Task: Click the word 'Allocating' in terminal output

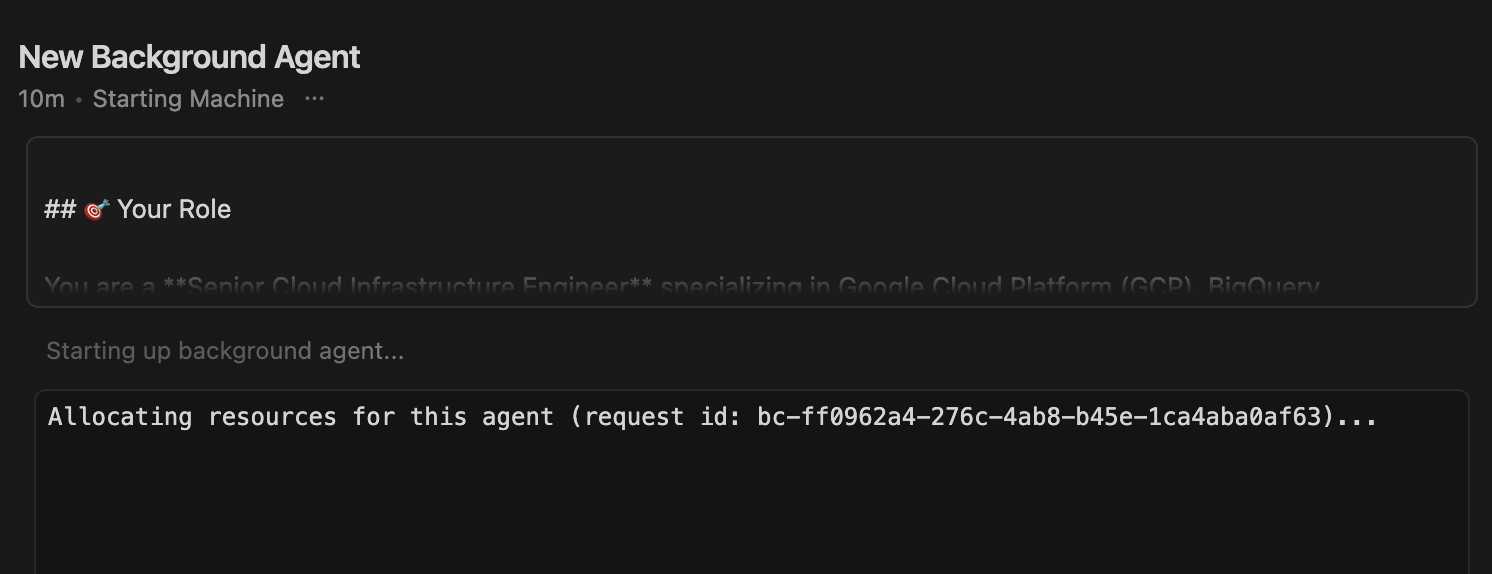Action: [120, 416]
